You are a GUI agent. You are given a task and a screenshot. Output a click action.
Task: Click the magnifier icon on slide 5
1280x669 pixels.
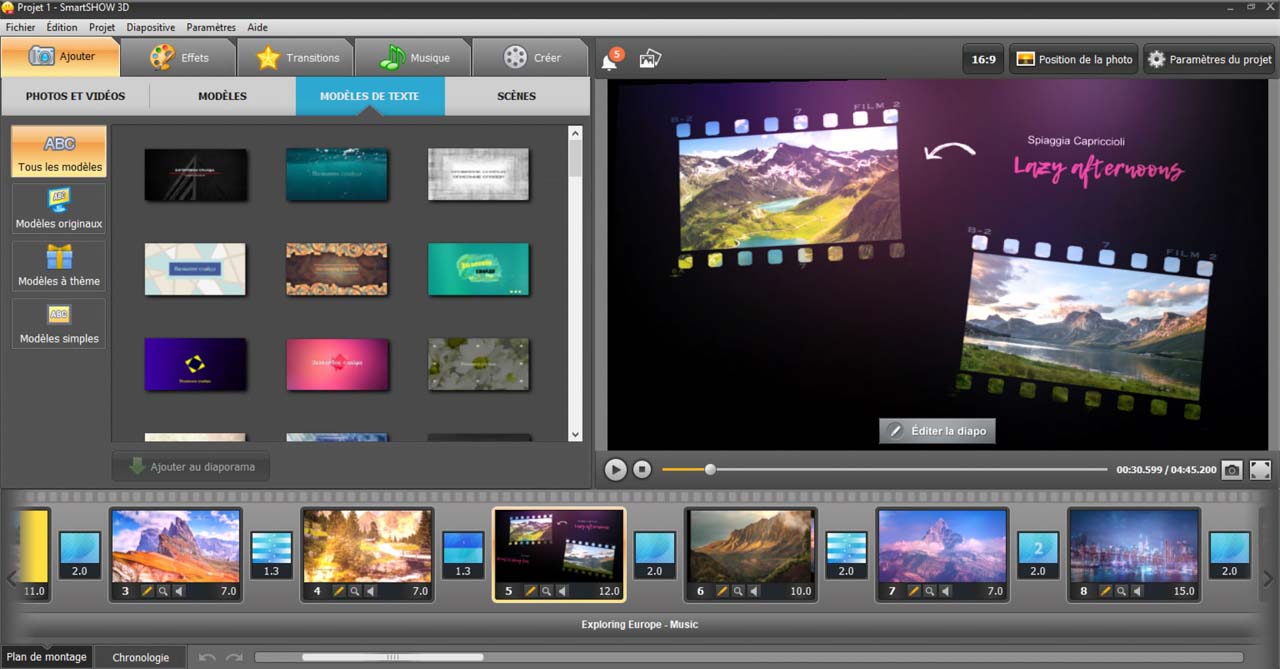[546, 591]
